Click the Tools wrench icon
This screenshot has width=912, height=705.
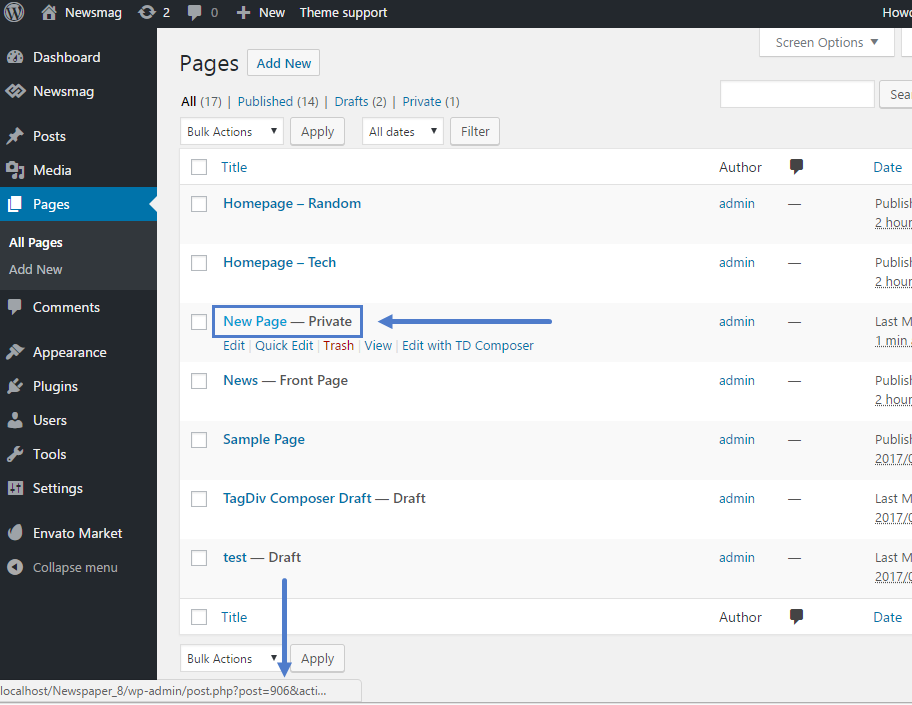[15, 454]
